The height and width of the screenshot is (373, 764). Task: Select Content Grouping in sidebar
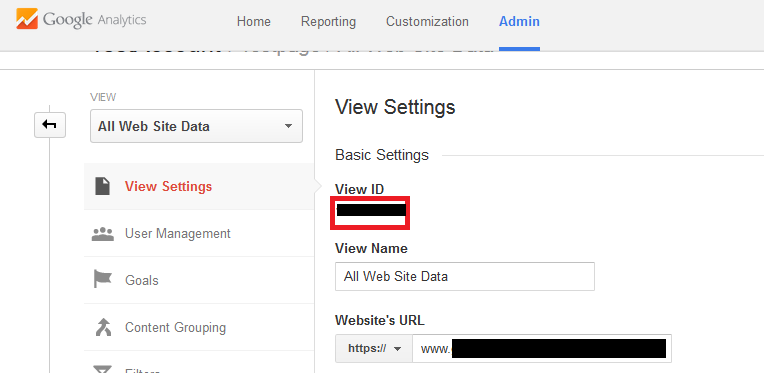click(x=175, y=327)
